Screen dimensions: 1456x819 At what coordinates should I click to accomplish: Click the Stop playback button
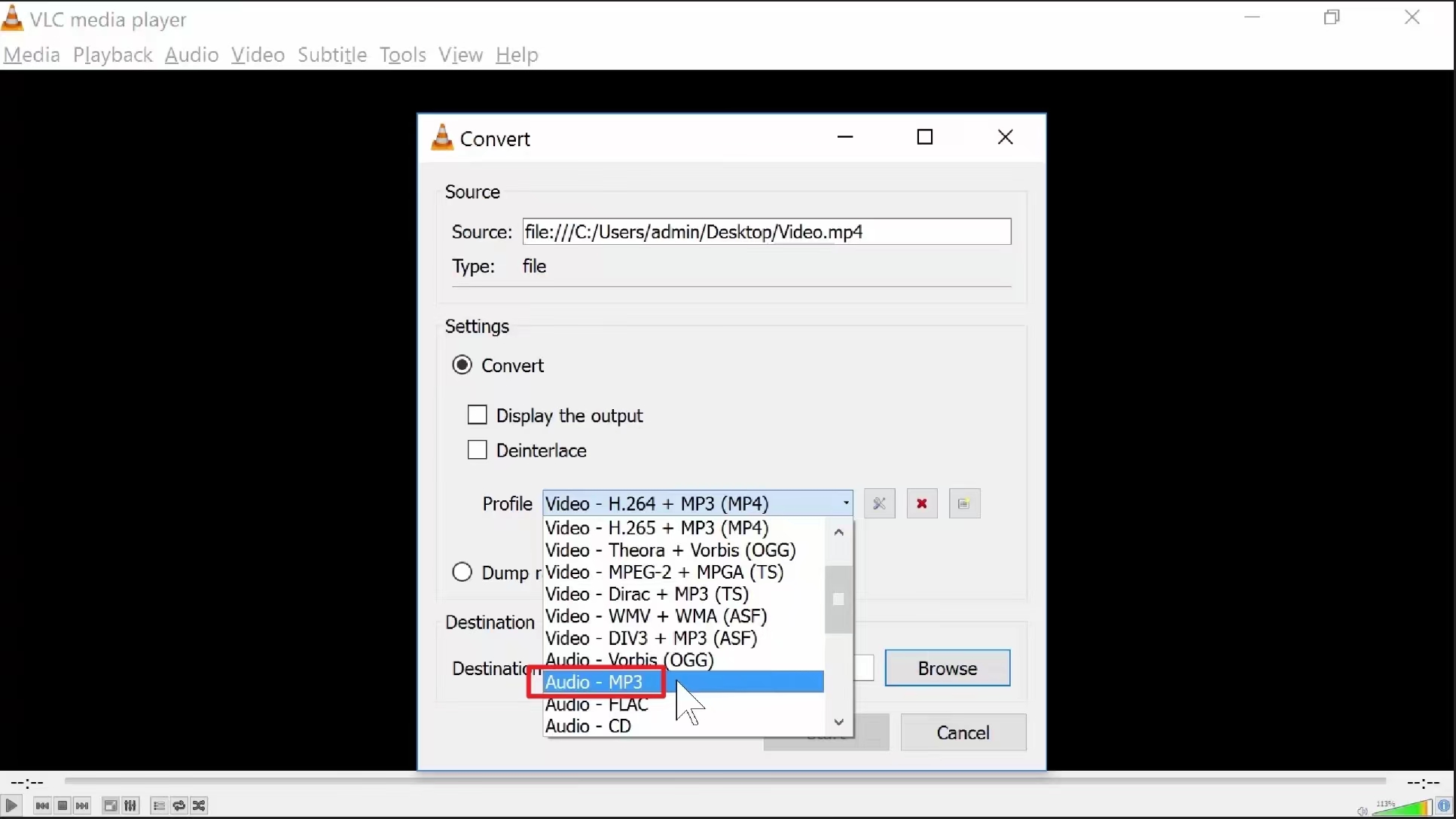click(x=63, y=805)
